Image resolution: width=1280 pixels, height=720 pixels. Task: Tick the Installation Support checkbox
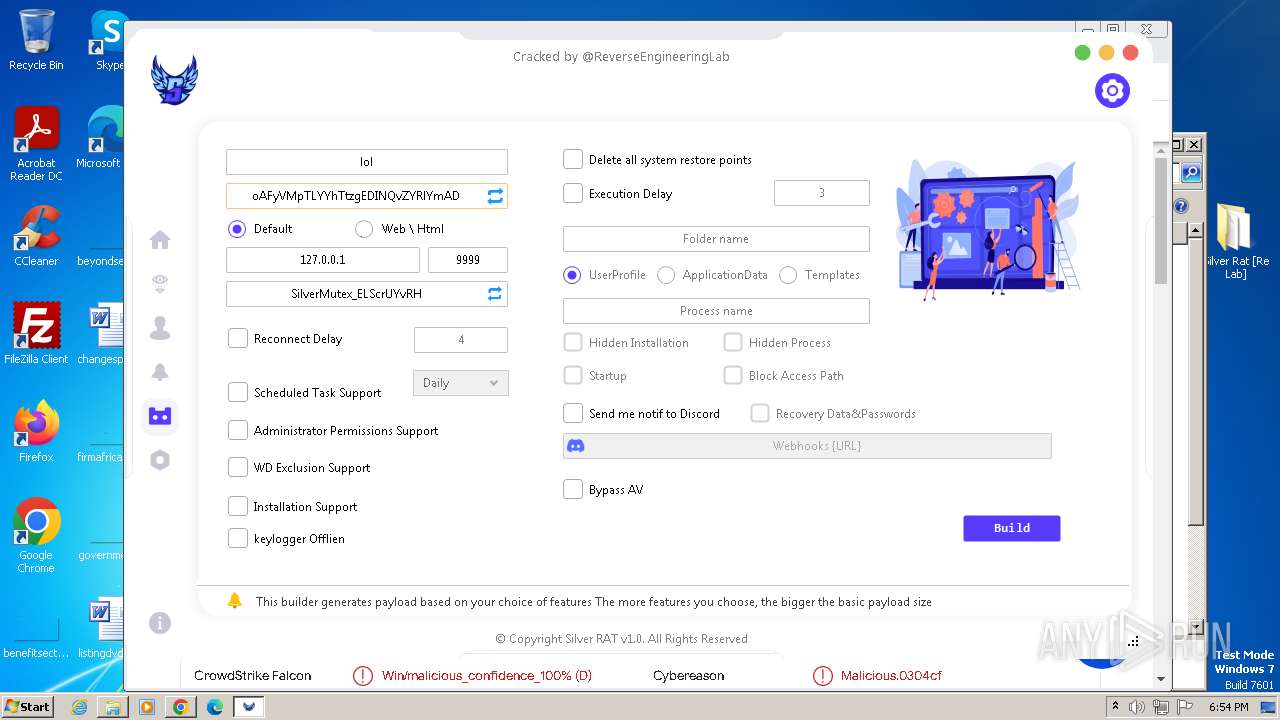point(238,507)
